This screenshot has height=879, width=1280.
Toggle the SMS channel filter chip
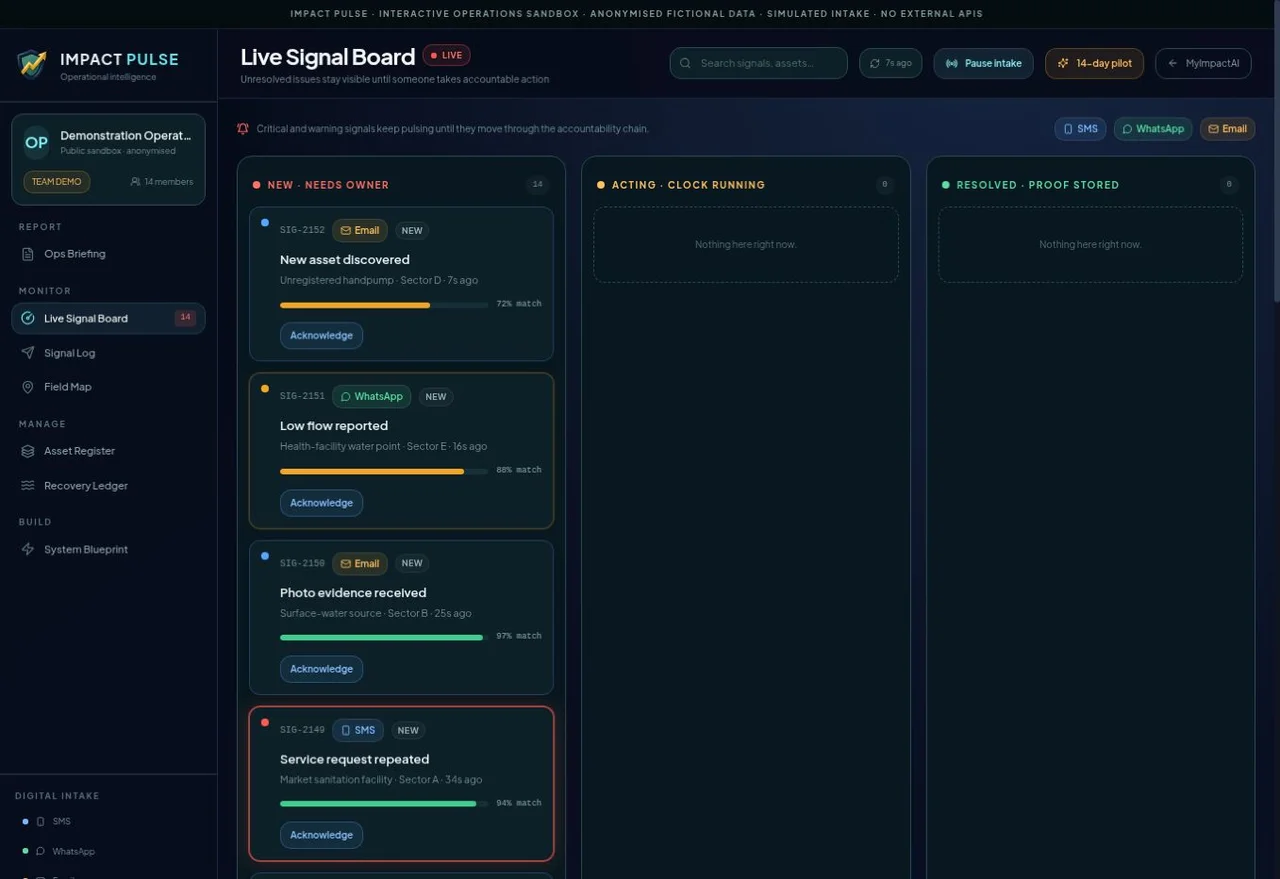[x=1080, y=129]
